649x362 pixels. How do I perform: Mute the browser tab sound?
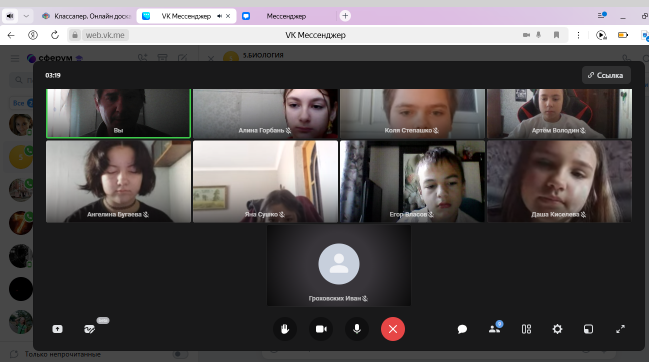pos(10,16)
